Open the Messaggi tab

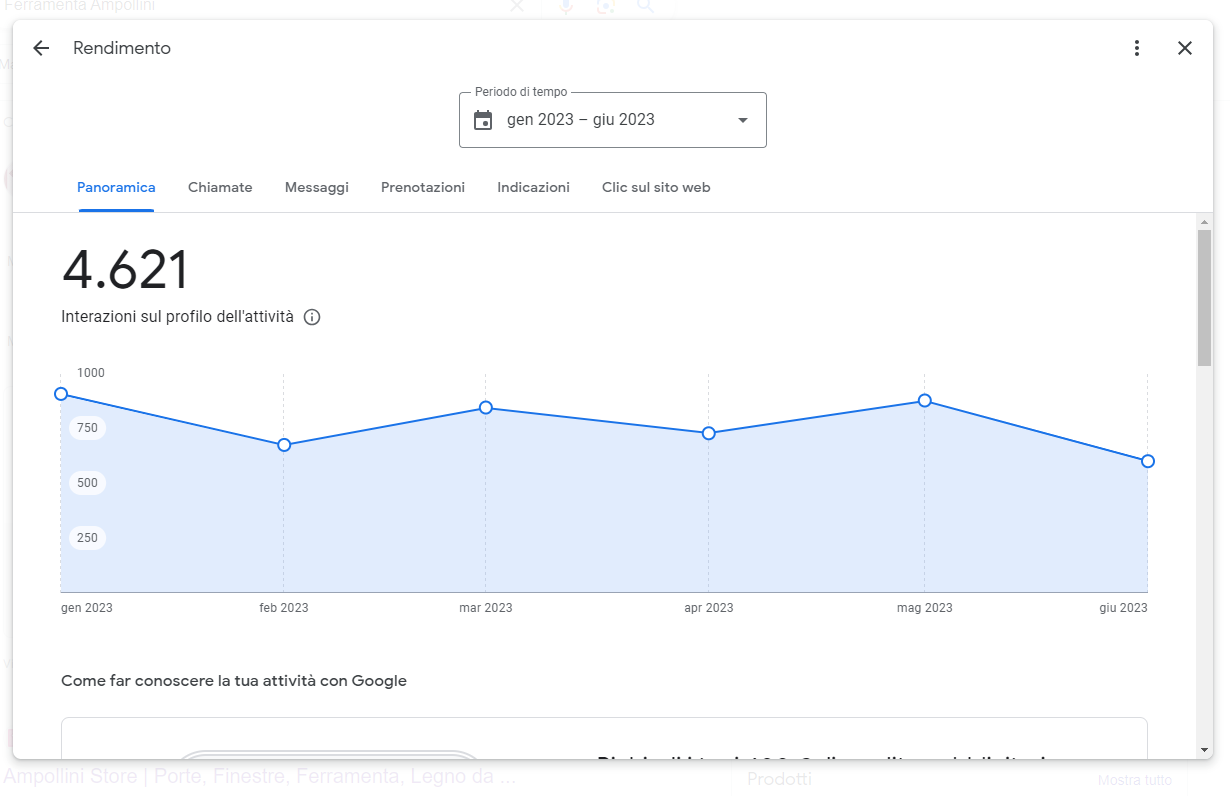(317, 187)
